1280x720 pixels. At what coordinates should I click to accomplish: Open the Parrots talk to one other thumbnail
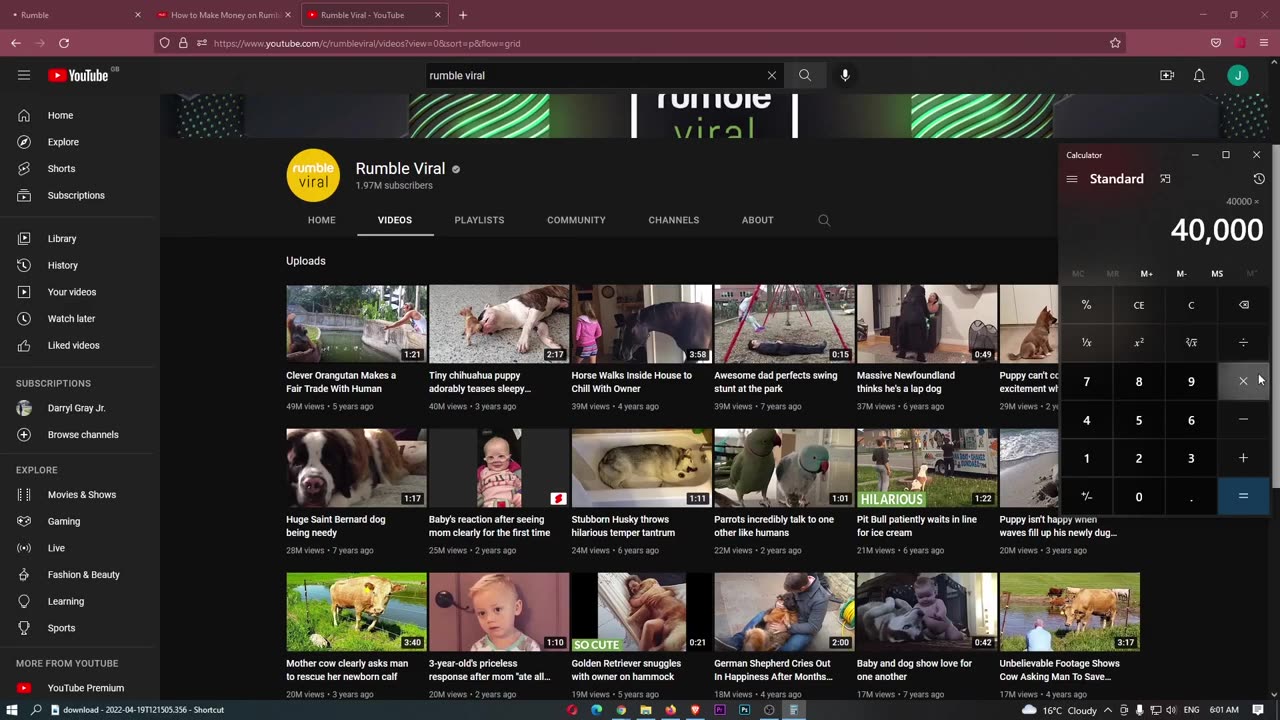tap(784, 468)
